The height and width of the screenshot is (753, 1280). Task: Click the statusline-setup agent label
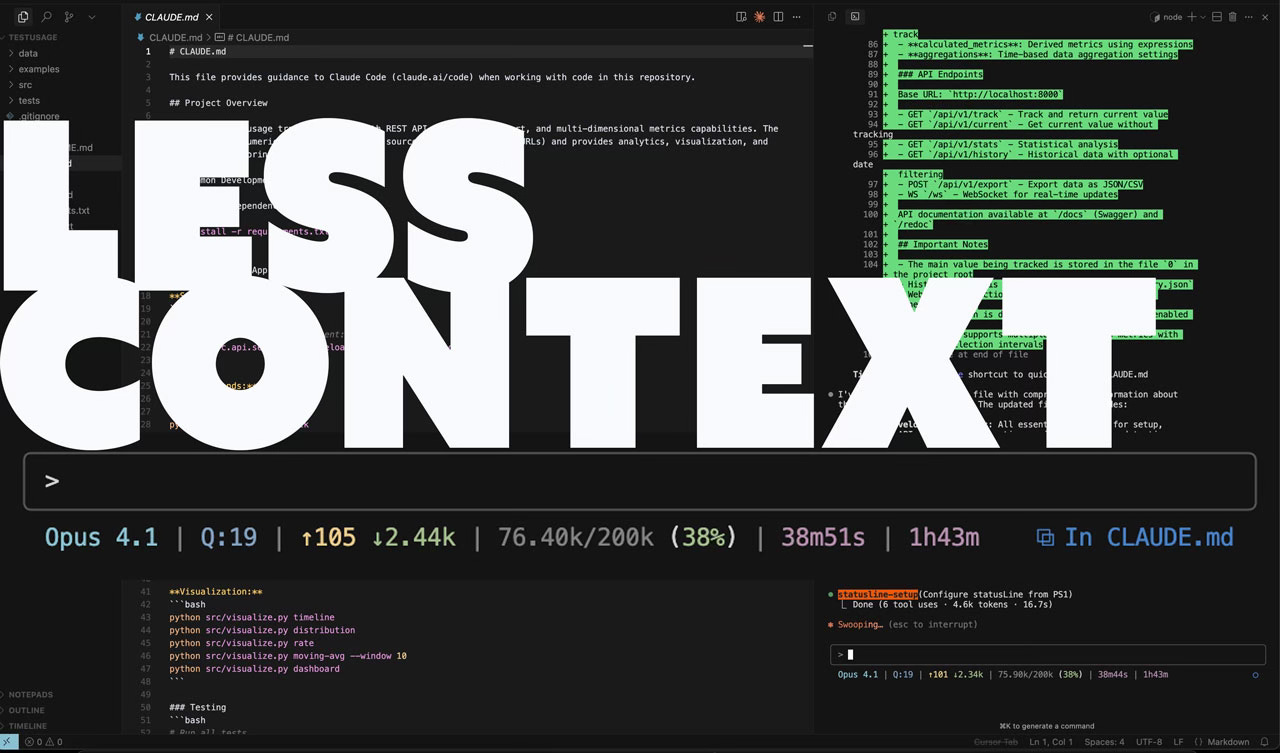click(877, 594)
